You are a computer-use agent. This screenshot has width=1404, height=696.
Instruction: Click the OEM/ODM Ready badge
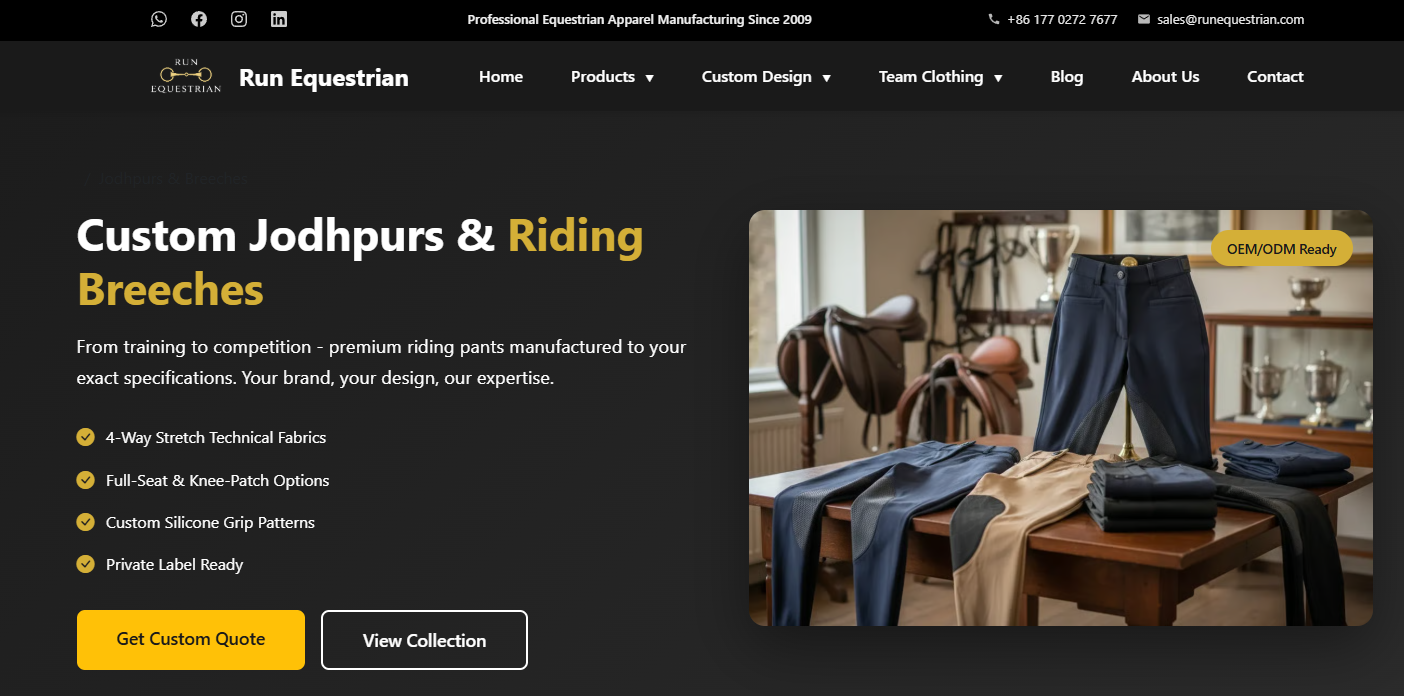(1282, 249)
